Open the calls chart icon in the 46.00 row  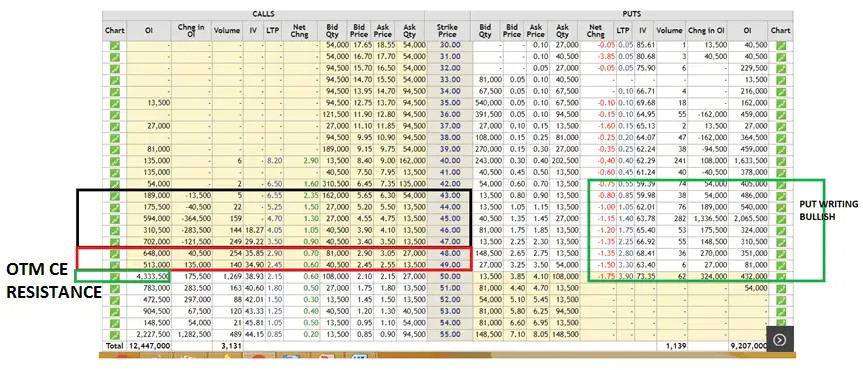pyautogui.click(x=114, y=230)
